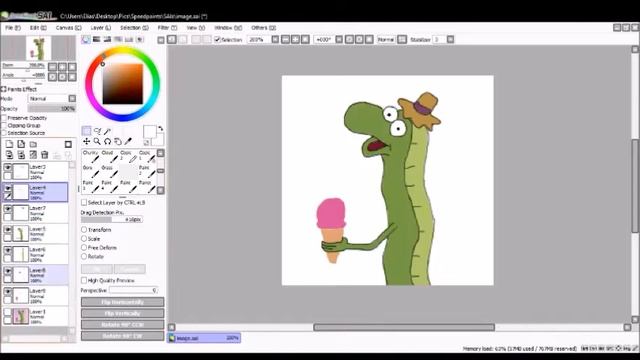Screen dimensions: 640x360
Task: Click the layer Opacity slider
Action: (52, 109)
